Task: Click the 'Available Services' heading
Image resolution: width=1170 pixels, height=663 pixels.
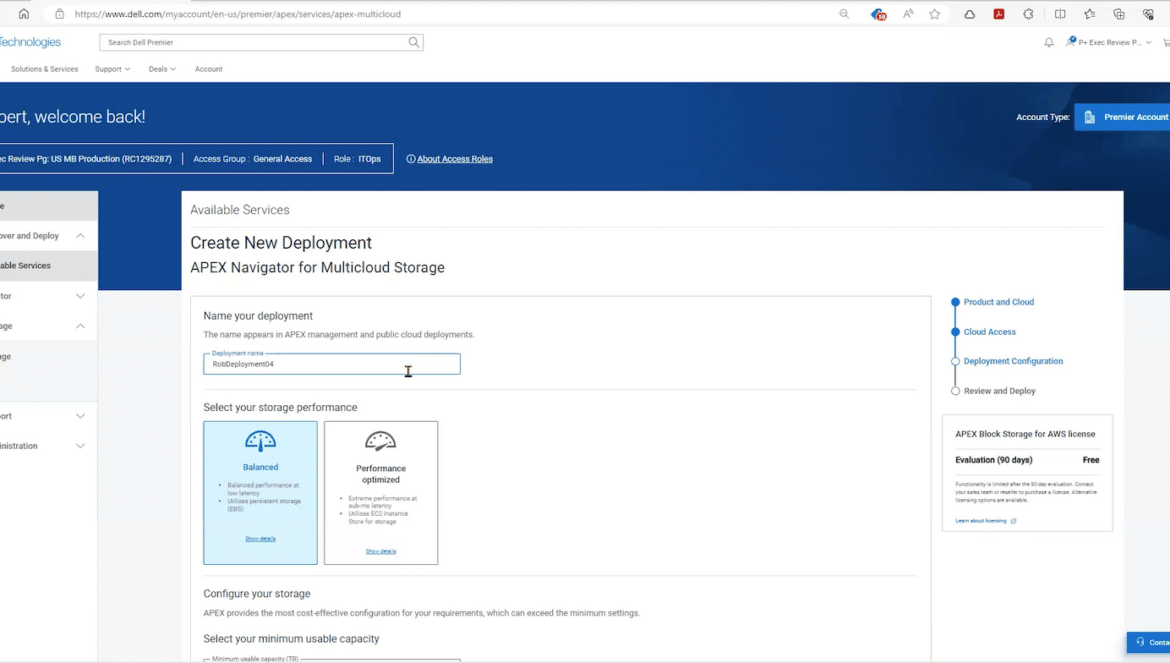Action: click(x=240, y=210)
